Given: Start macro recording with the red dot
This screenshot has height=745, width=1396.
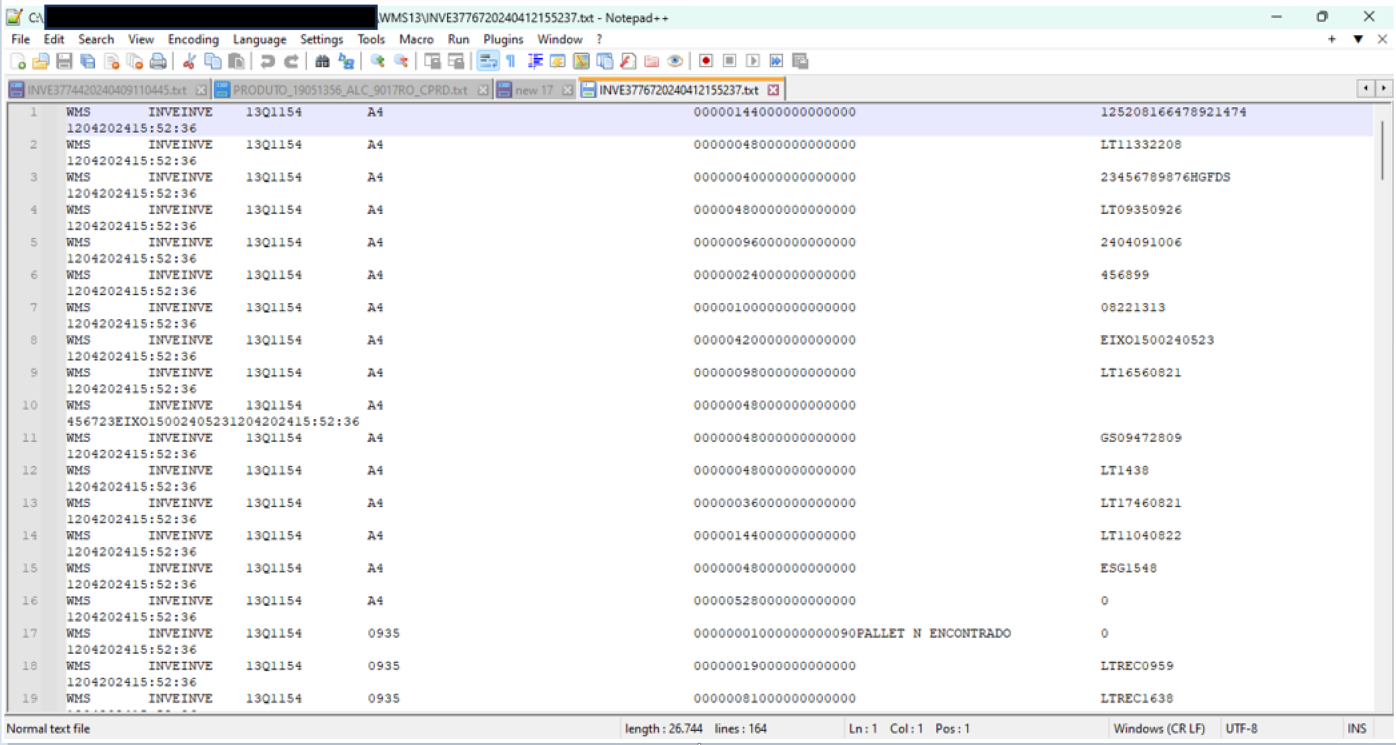Looking at the screenshot, I should [x=706, y=61].
